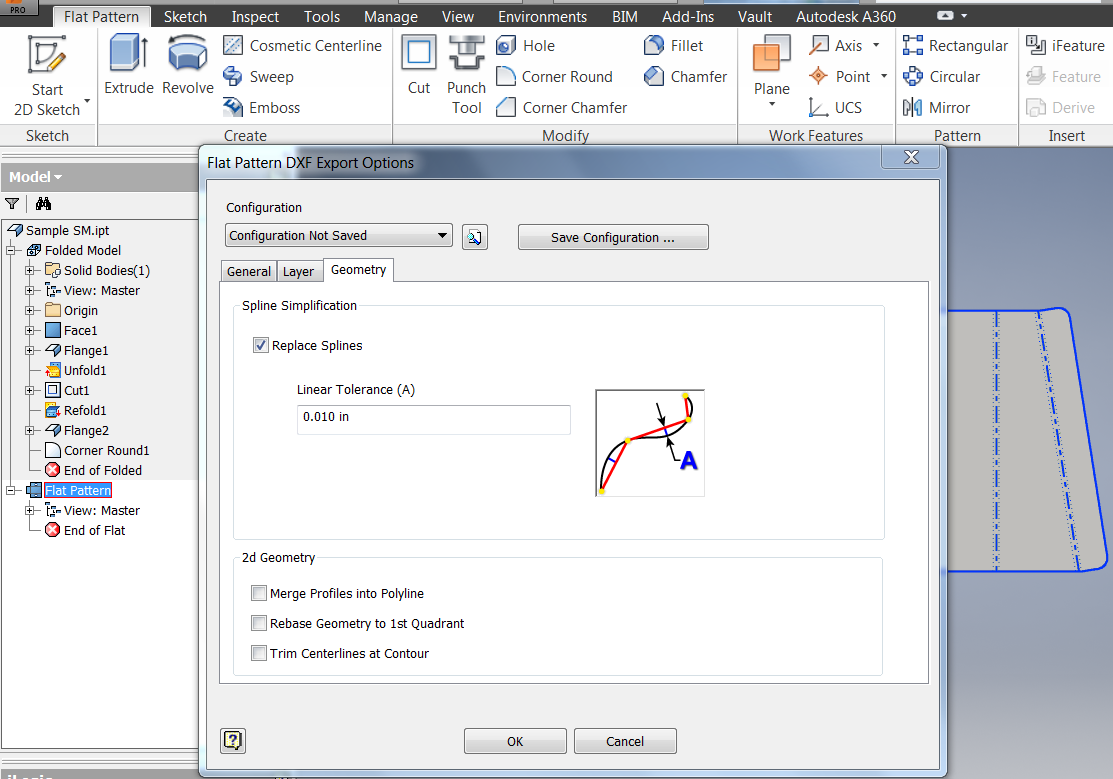The image size is (1113, 779).
Task: Select the Hole tool
Action: coord(525,45)
